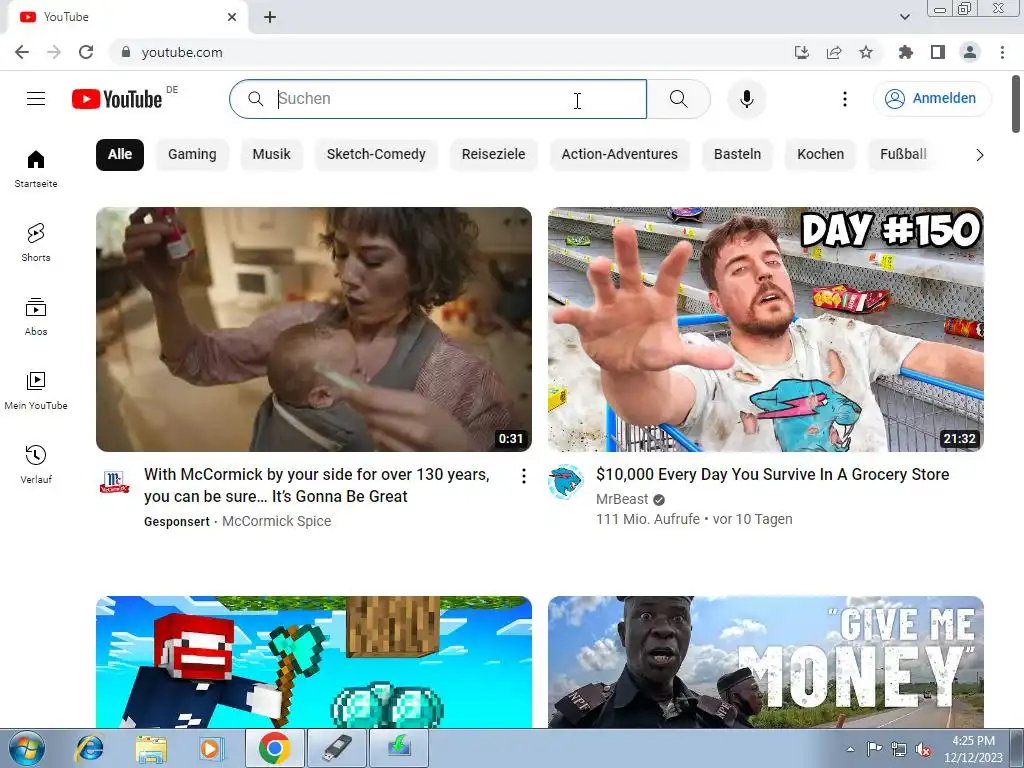
Task: Open the Chrome profile avatar
Action: click(970, 52)
